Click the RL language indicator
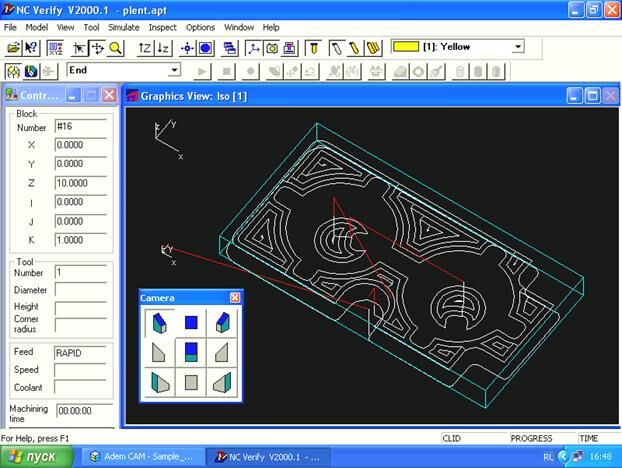 [548, 457]
